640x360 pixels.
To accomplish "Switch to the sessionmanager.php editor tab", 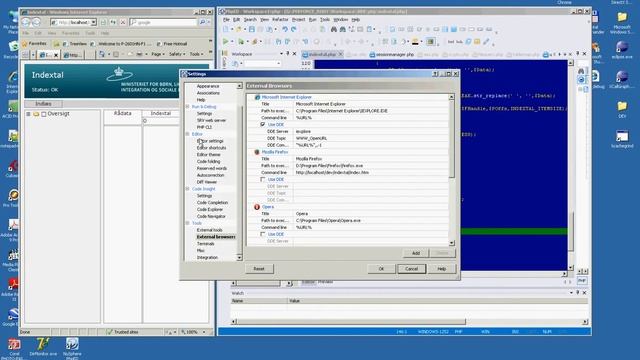I will tap(392, 54).
